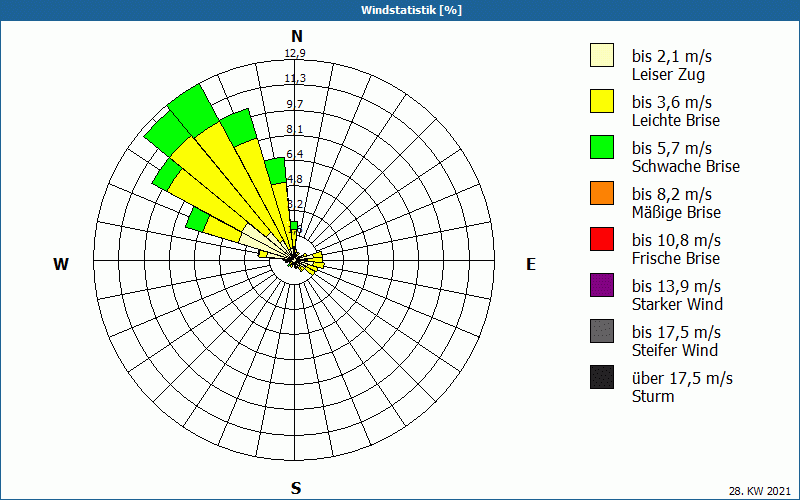The image size is (800, 500).
Task: Click the 4,8 ring value
Action: pyautogui.click(x=295, y=179)
